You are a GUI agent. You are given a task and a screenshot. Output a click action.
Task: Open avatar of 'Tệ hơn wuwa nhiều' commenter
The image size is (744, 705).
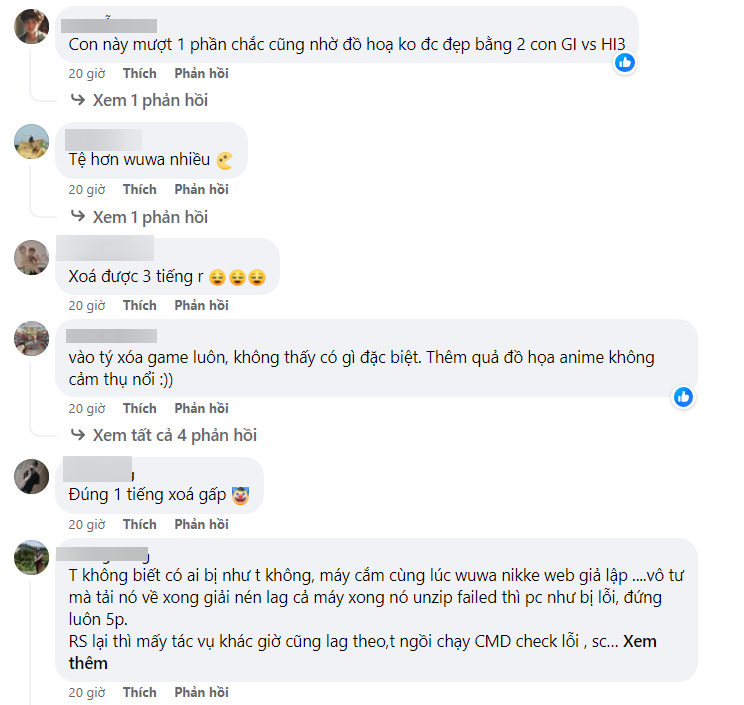(31, 141)
